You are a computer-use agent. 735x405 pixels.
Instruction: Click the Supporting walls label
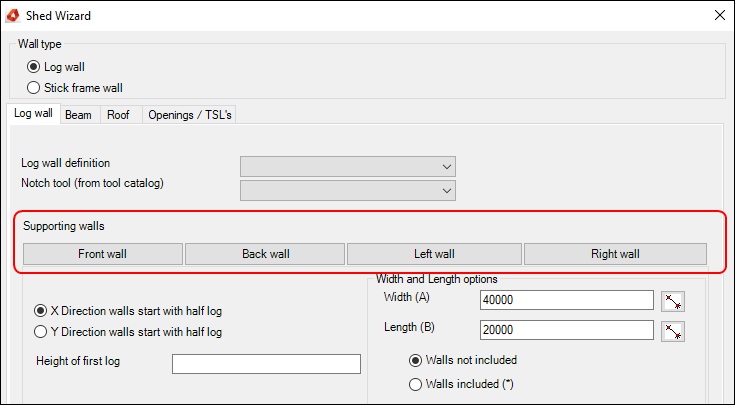click(64, 226)
